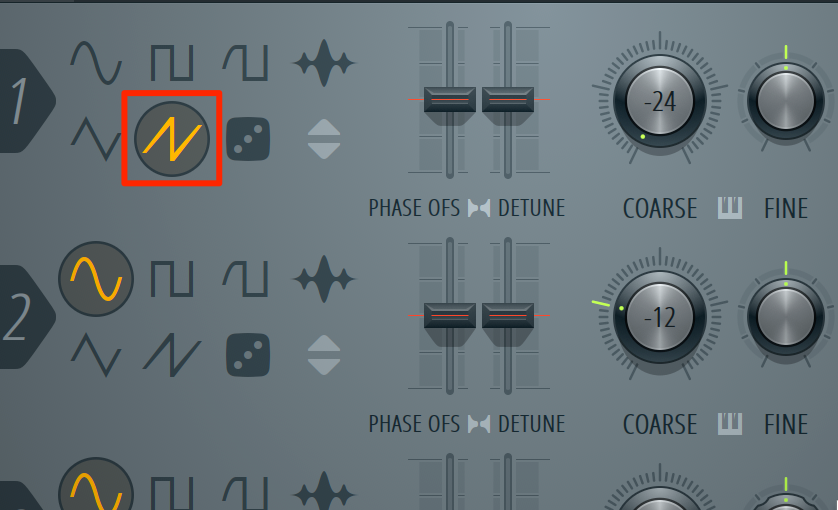
Task: Select sine wave shape for oscillator 1
Action: [96, 63]
